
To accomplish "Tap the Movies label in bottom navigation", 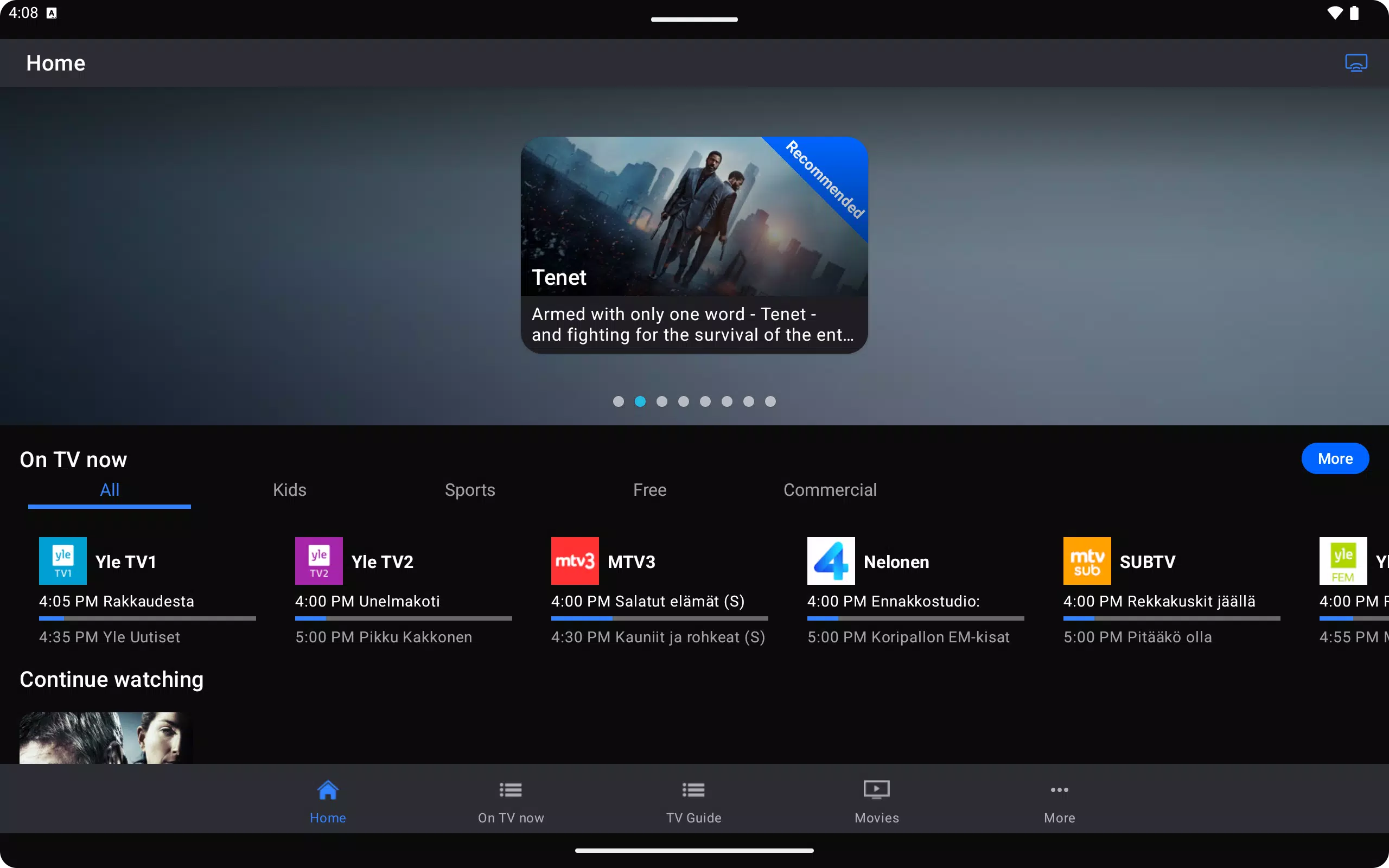I will [x=876, y=818].
